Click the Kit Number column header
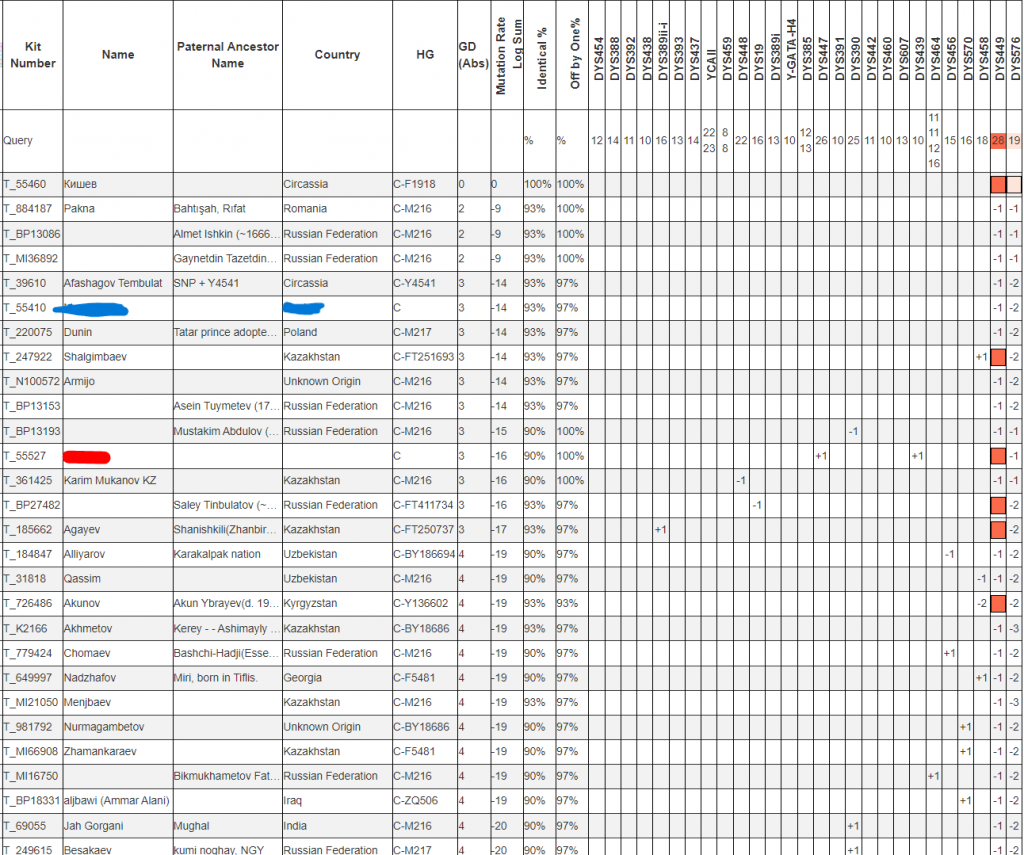Viewport: 1024px width, 855px height. tap(32, 55)
